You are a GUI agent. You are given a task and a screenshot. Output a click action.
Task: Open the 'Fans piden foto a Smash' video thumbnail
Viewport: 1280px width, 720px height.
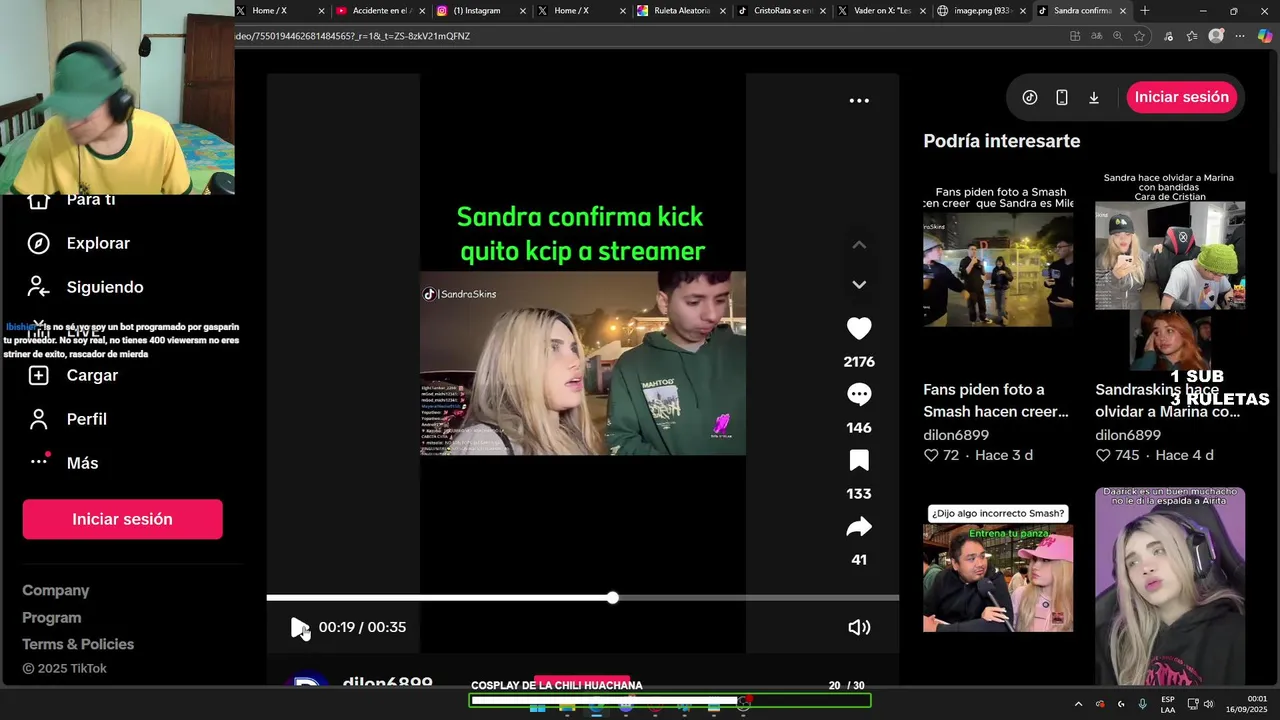(x=998, y=270)
